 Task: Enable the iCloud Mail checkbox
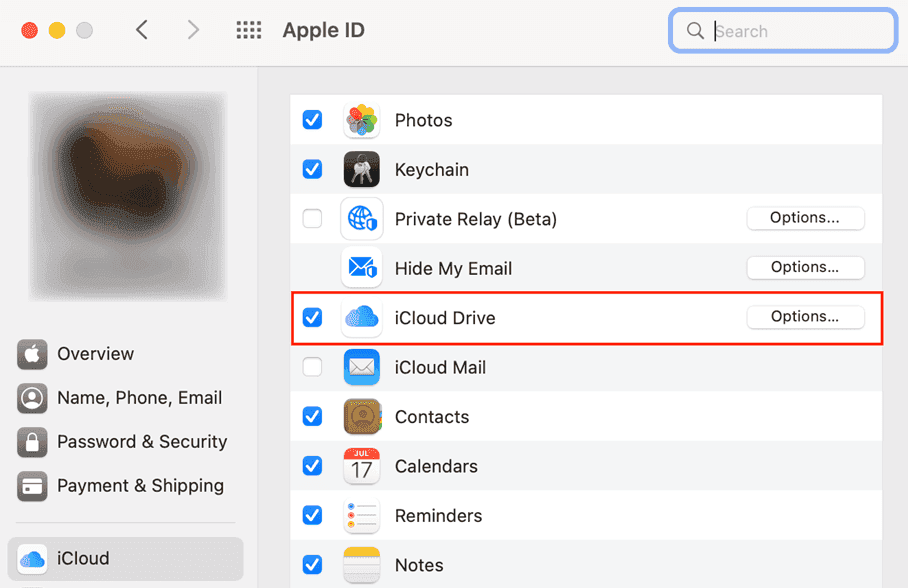(312, 367)
